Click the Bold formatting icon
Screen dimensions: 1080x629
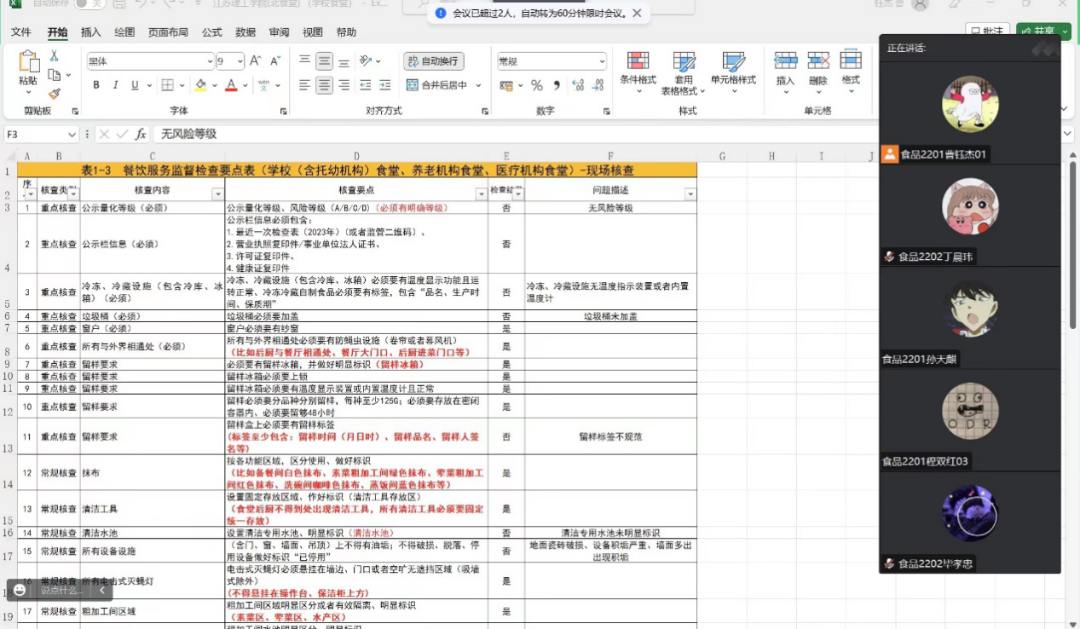click(x=97, y=85)
